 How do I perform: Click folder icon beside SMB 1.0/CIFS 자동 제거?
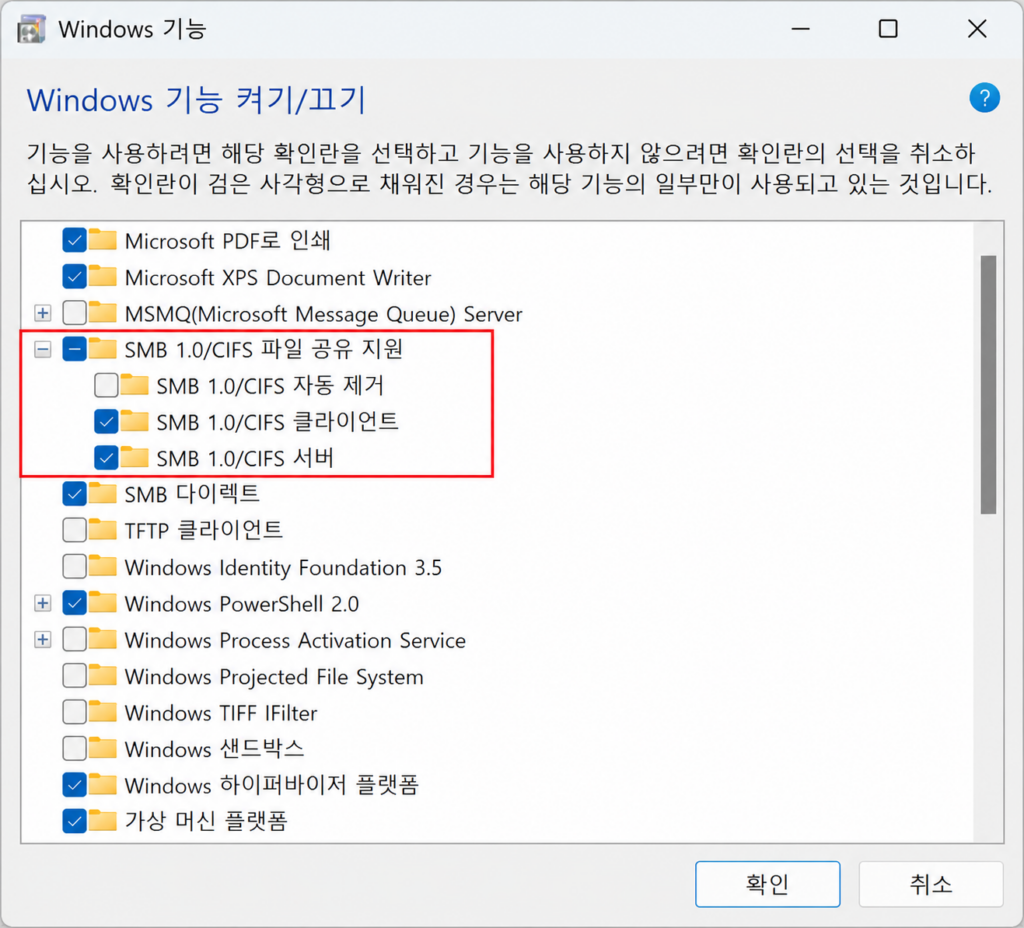coord(135,385)
